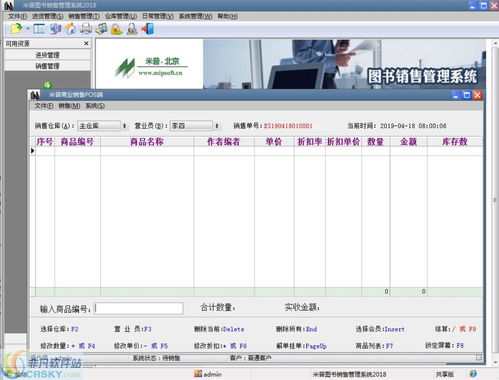Click the 商品名称 column header
The height and width of the screenshot is (380, 499).
tap(147, 142)
